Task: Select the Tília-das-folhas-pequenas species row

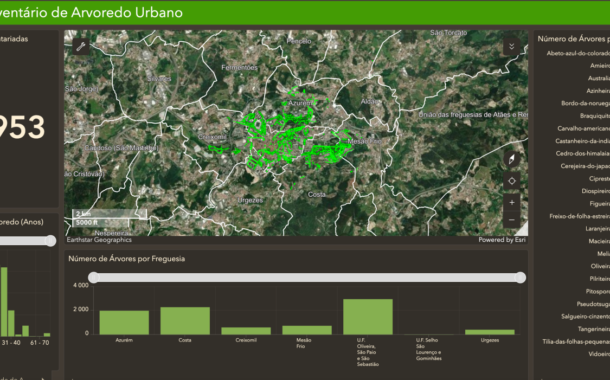Action: [576, 342]
